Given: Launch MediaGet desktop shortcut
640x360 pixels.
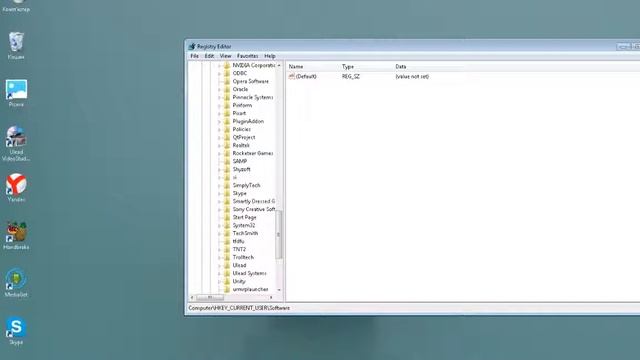Looking at the screenshot, I should point(16,279).
